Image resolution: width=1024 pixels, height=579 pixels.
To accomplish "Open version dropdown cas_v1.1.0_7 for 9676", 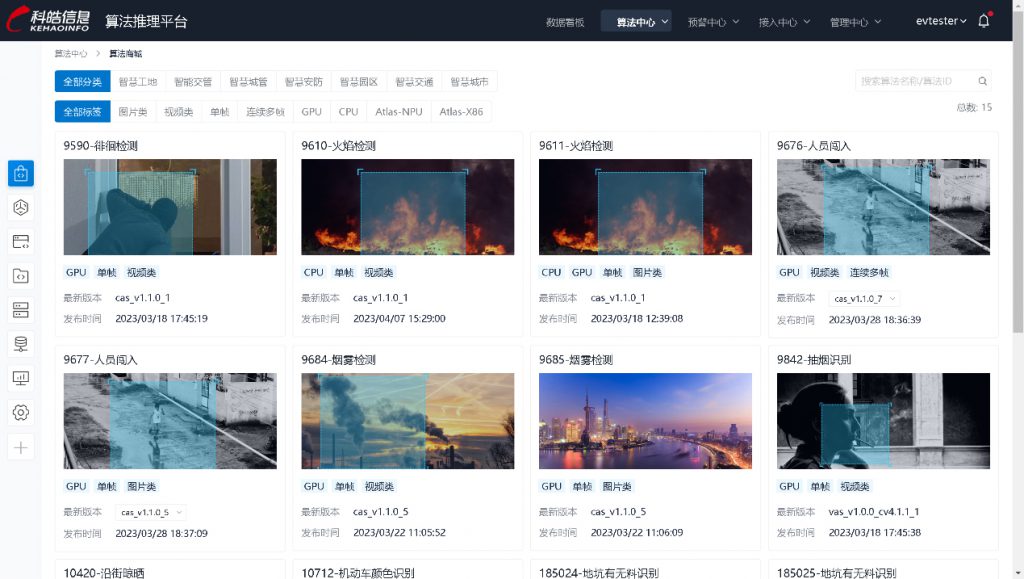I will coord(865,298).
